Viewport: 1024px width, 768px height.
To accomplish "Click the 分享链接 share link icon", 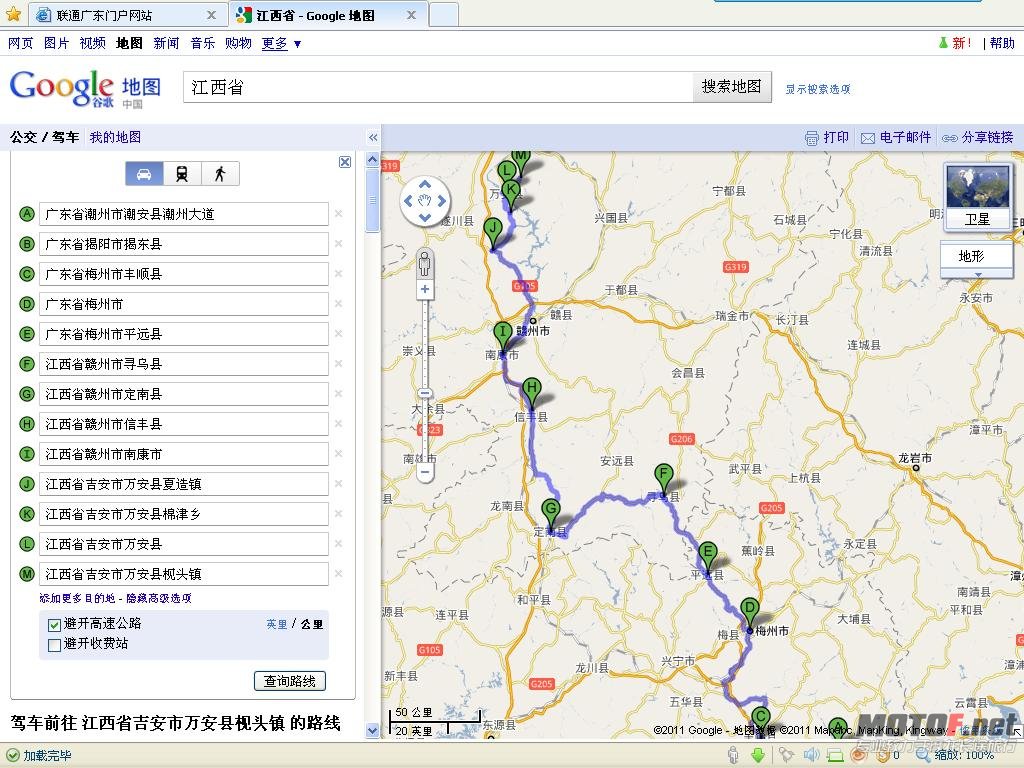I will pyautogui.click(x=978, y=137).
